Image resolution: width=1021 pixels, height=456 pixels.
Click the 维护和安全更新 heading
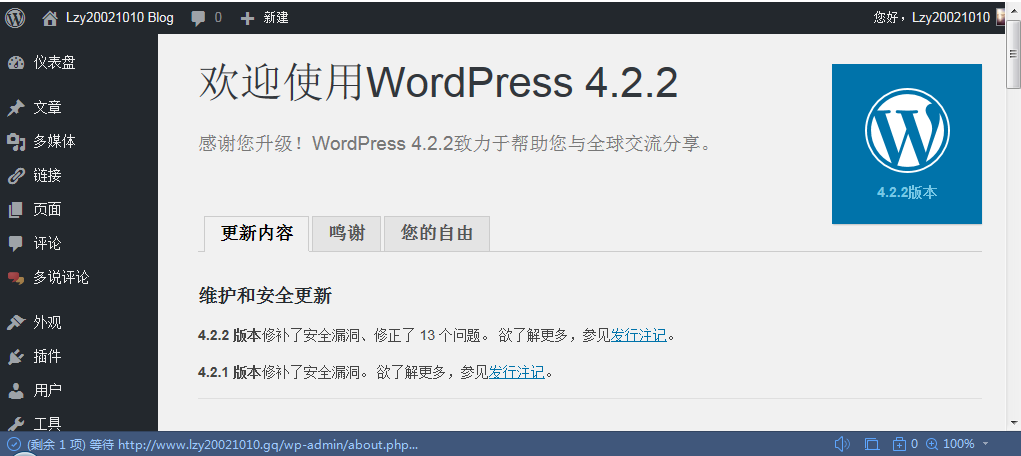click(x=265, y=296)
